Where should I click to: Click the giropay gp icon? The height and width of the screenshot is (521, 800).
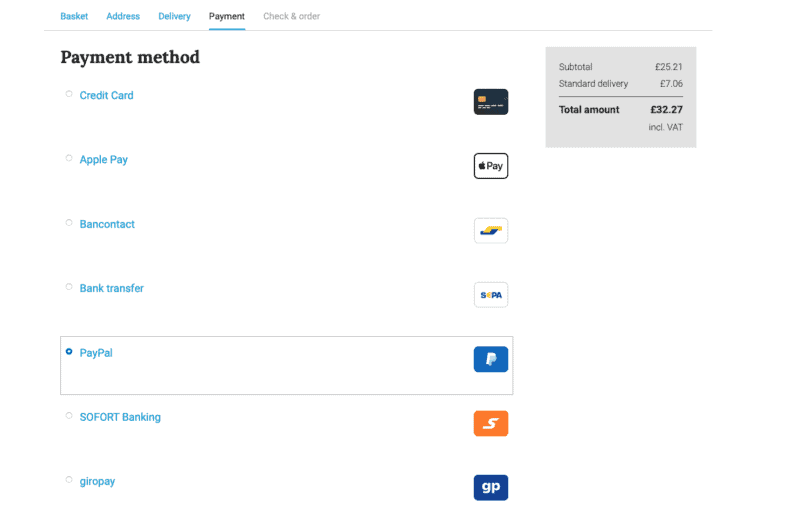pos(491,488)
